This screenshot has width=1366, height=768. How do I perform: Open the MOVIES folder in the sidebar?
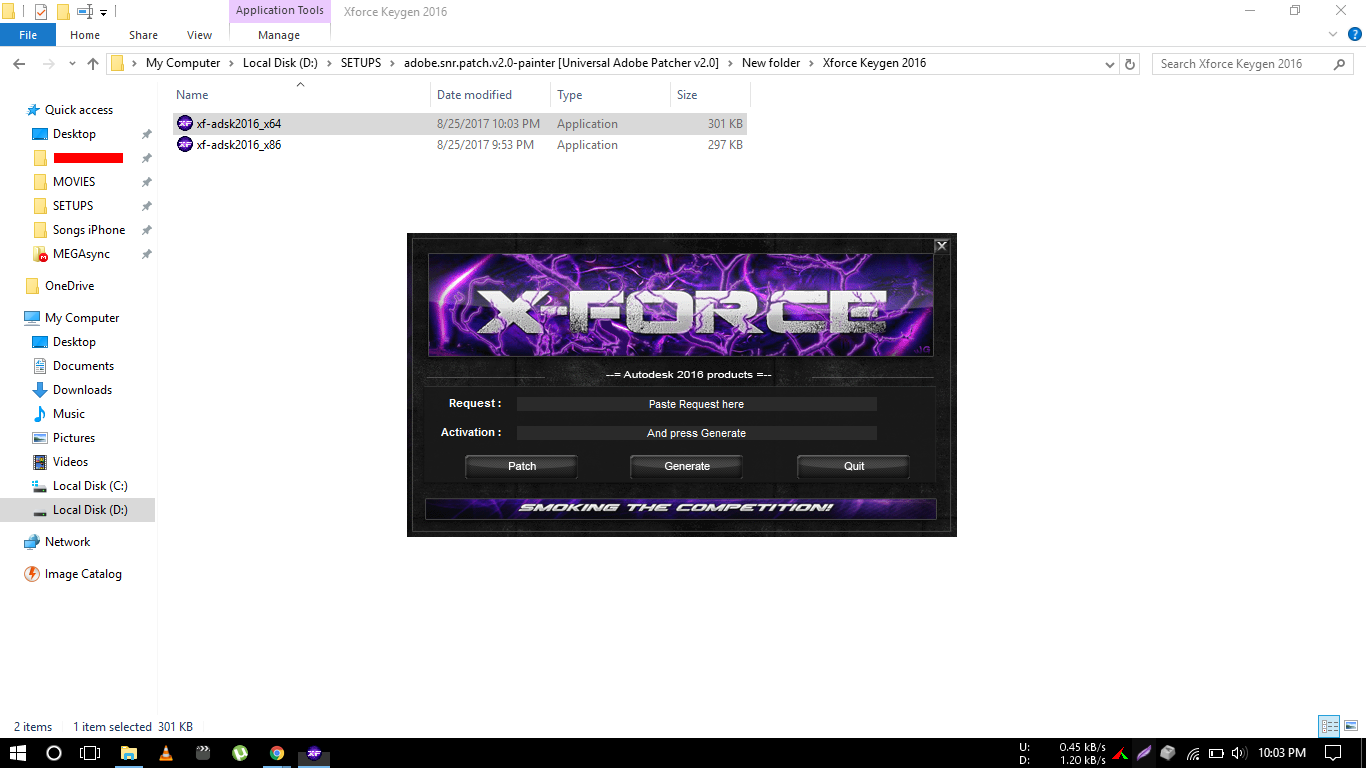[74, 182]
